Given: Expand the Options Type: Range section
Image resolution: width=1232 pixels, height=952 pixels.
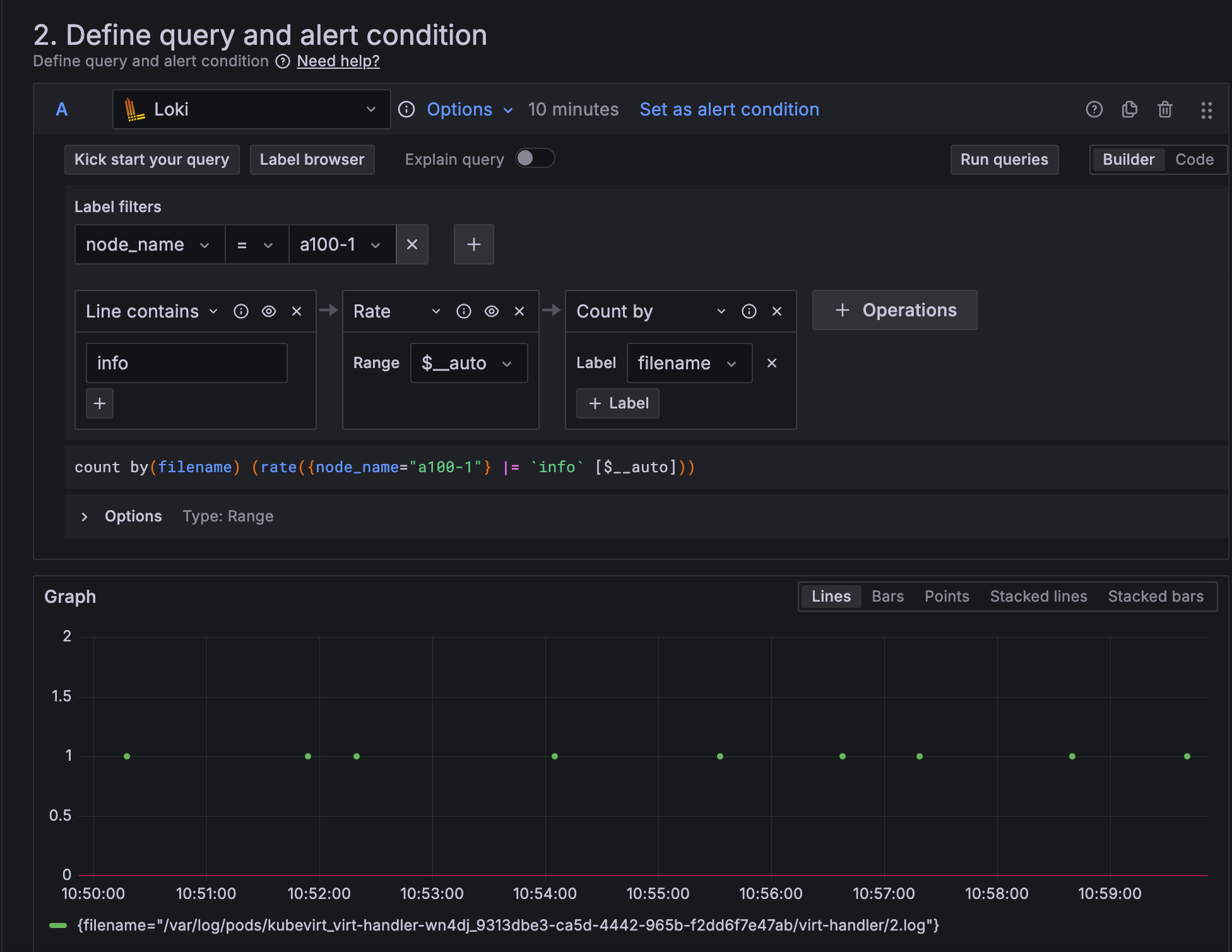Looking at the screenshot, I should pos(85,516).
